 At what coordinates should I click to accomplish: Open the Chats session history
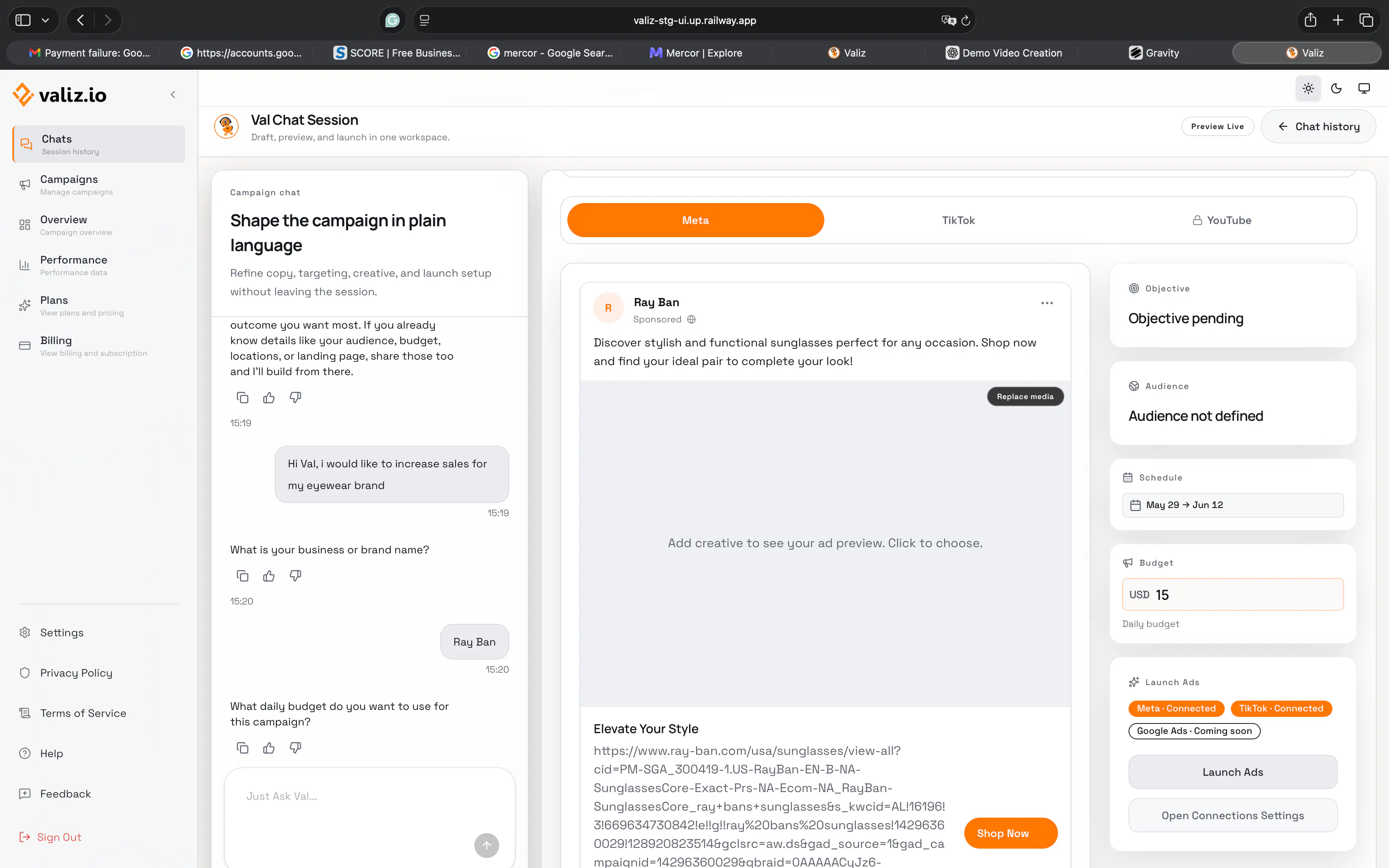tap(99, 144)
